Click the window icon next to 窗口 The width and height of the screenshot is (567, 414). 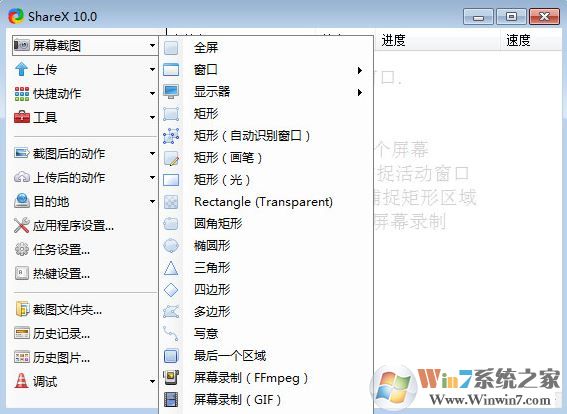pos(171,69)
